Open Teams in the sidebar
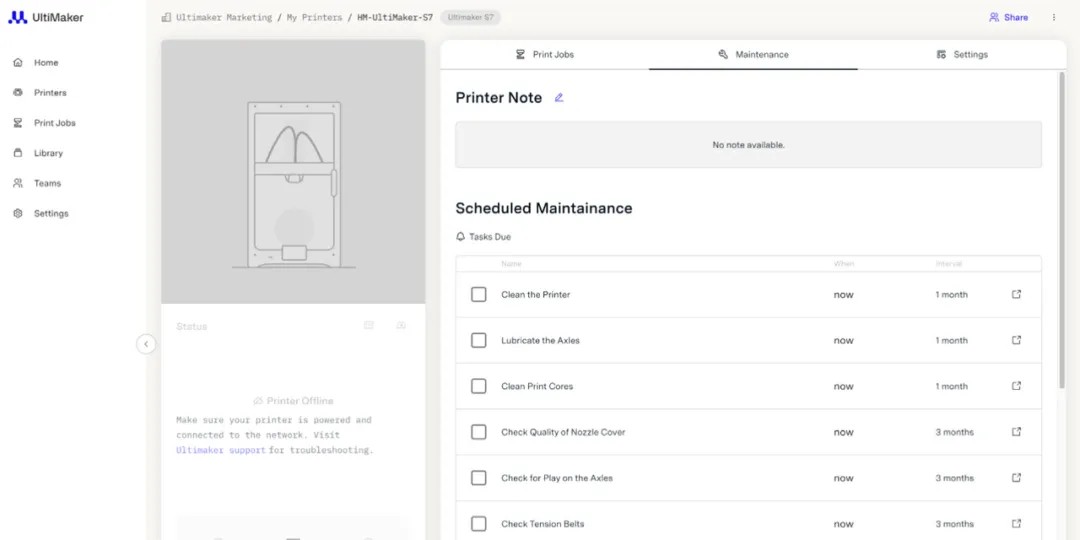This screenshot has height=540, width=1080. point(47,183)
